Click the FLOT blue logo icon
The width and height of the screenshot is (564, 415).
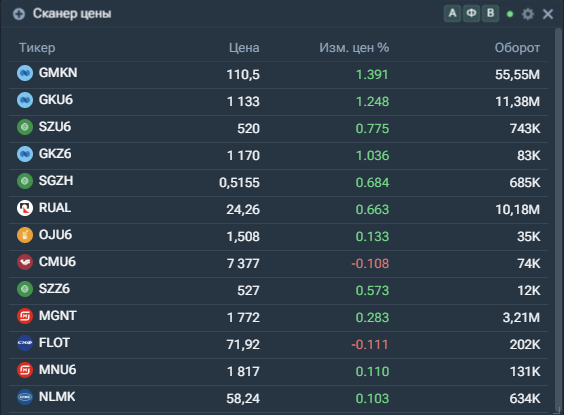pyautogui.click(x=25, y=343)
